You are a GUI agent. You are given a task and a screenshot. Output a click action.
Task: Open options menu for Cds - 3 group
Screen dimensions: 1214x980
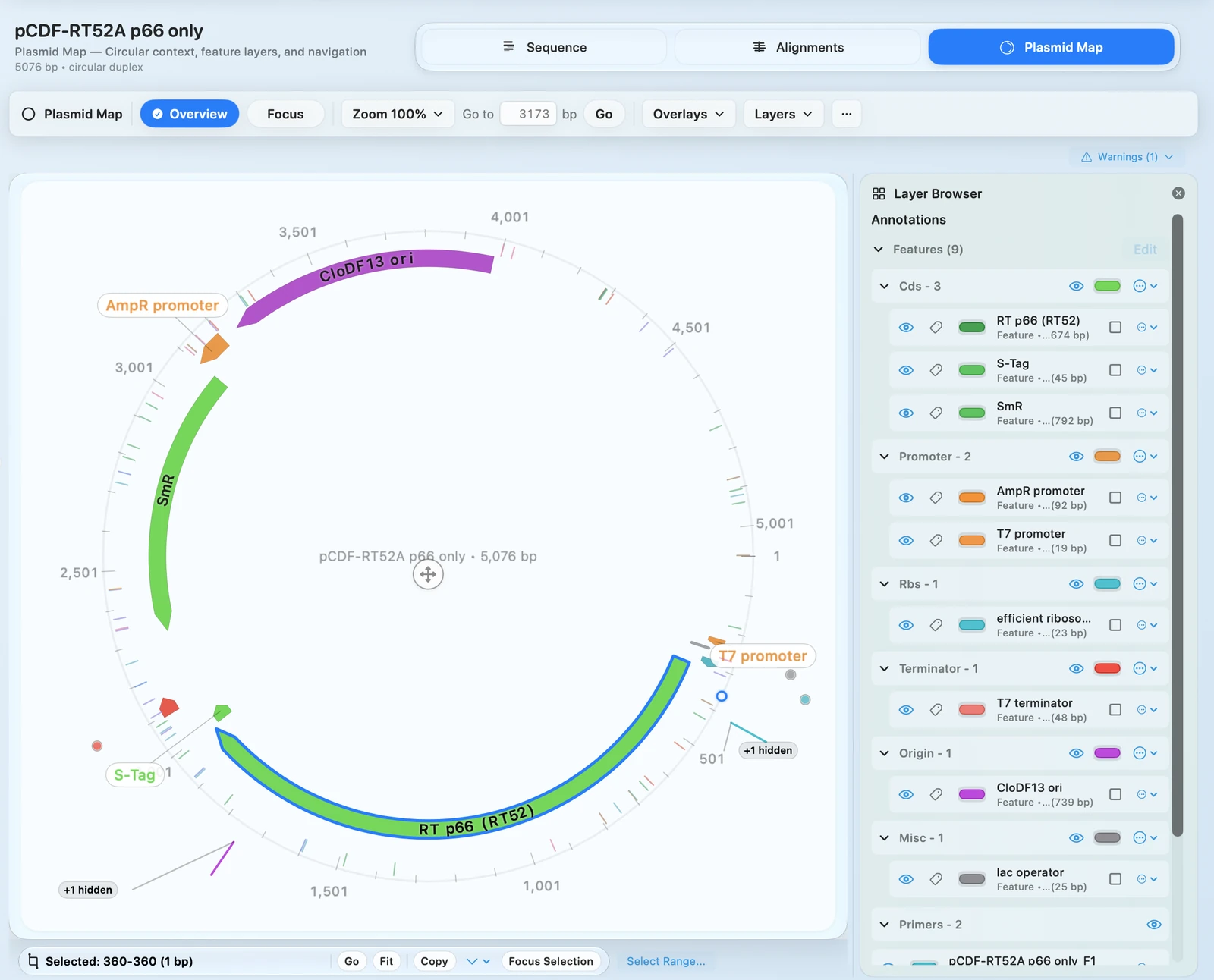click(x=1145, y=286)
